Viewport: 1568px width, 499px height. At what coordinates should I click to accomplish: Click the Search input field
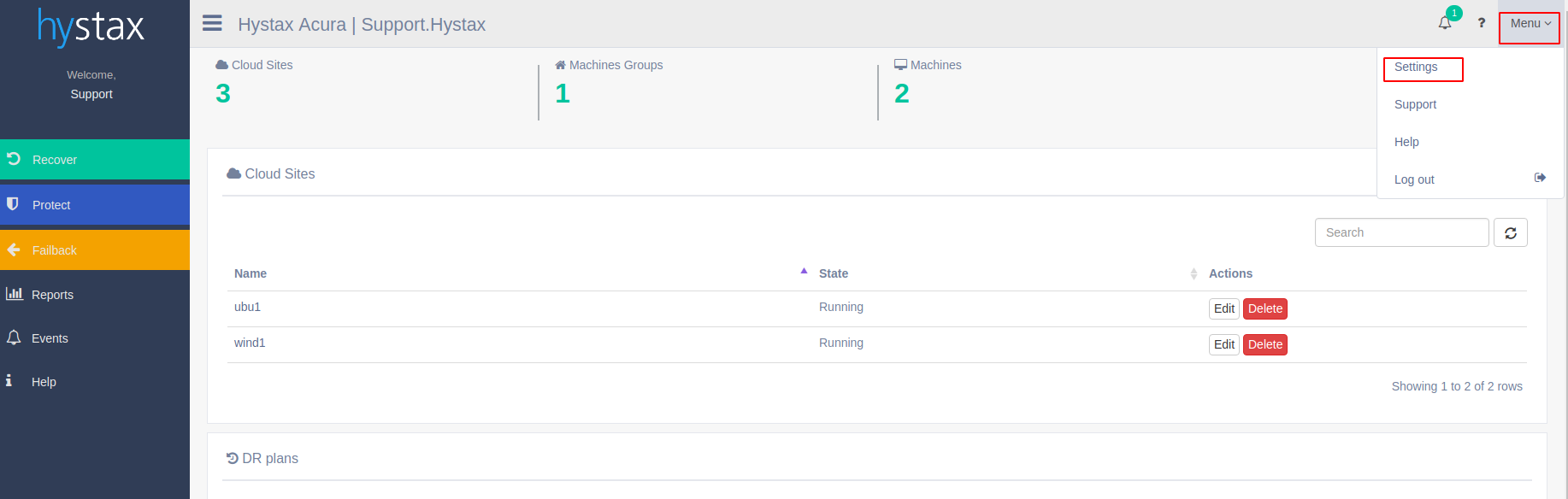click(1402, 232)
